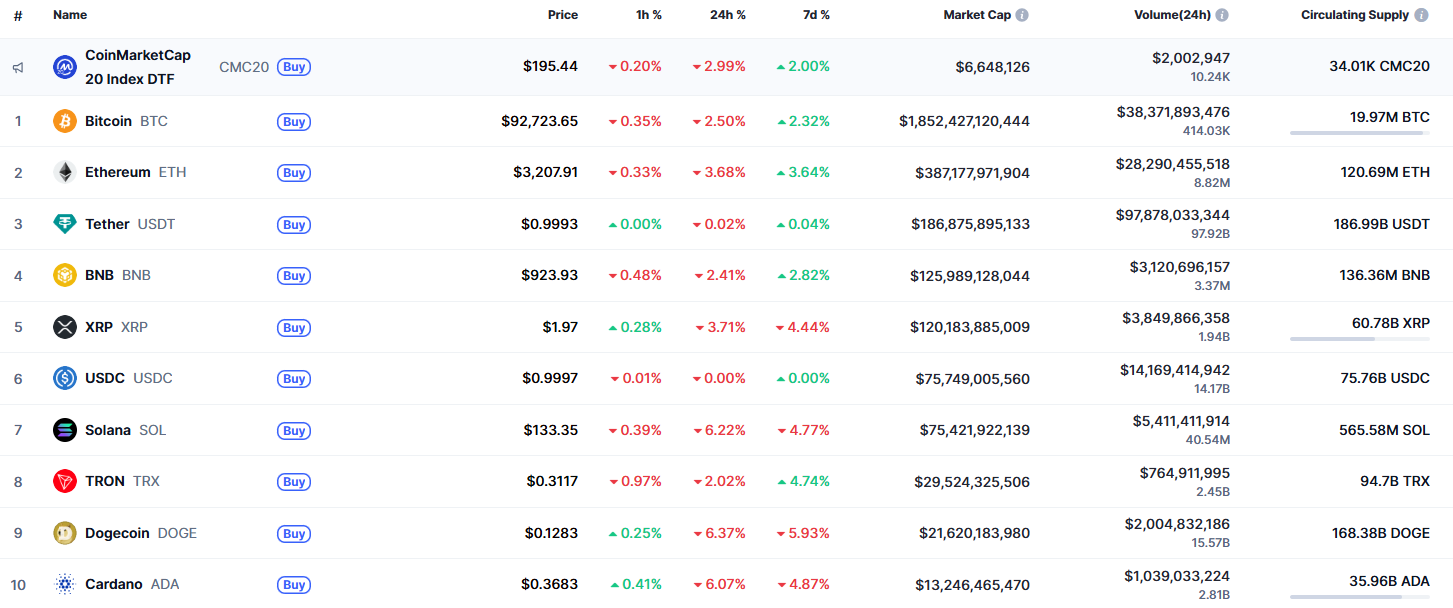The width and height of the screenshot is (1453, 608).
Task: Open the Market Cap info tooltip icon
Action: (x=1022, y=15)
